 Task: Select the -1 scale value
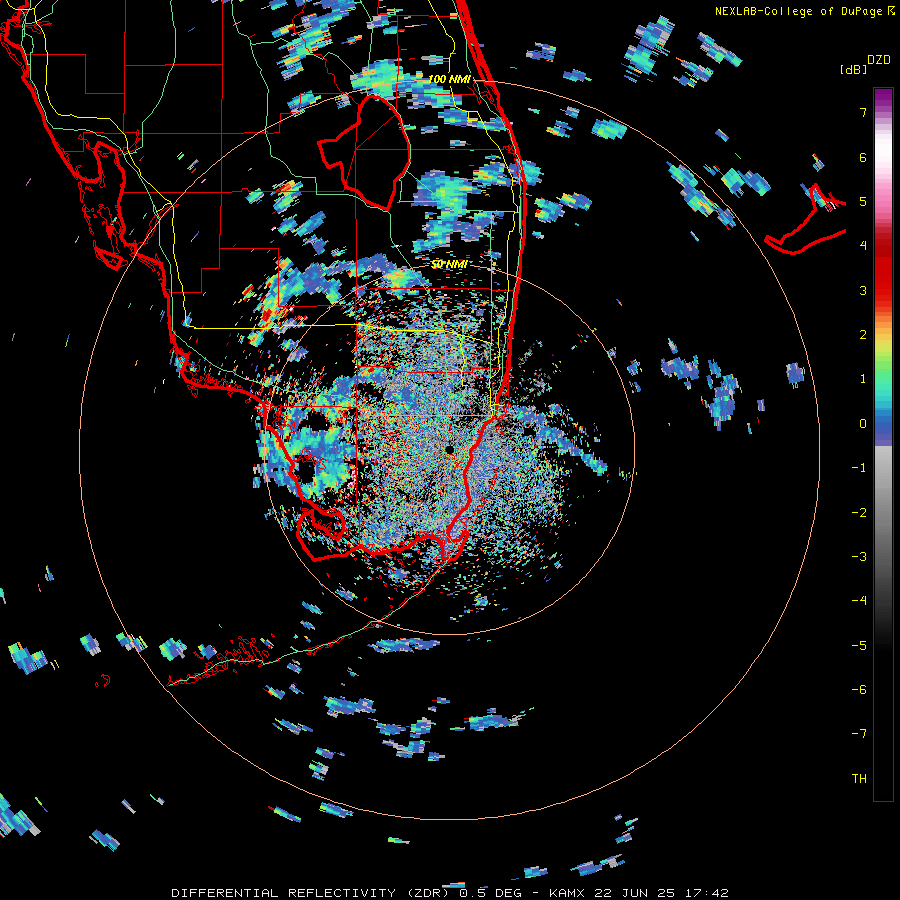tap(859, 468)
